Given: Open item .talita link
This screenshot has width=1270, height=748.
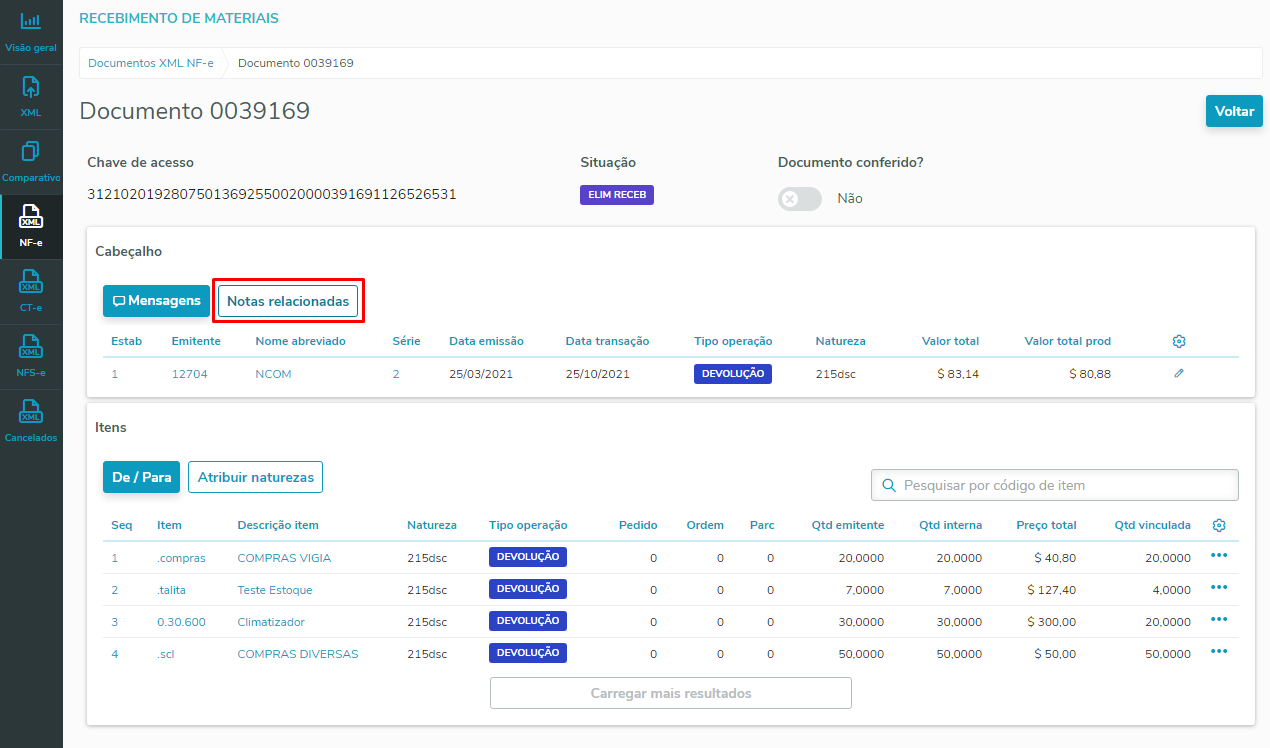Looking at the screenshot, I should click(x=172, y=590).
